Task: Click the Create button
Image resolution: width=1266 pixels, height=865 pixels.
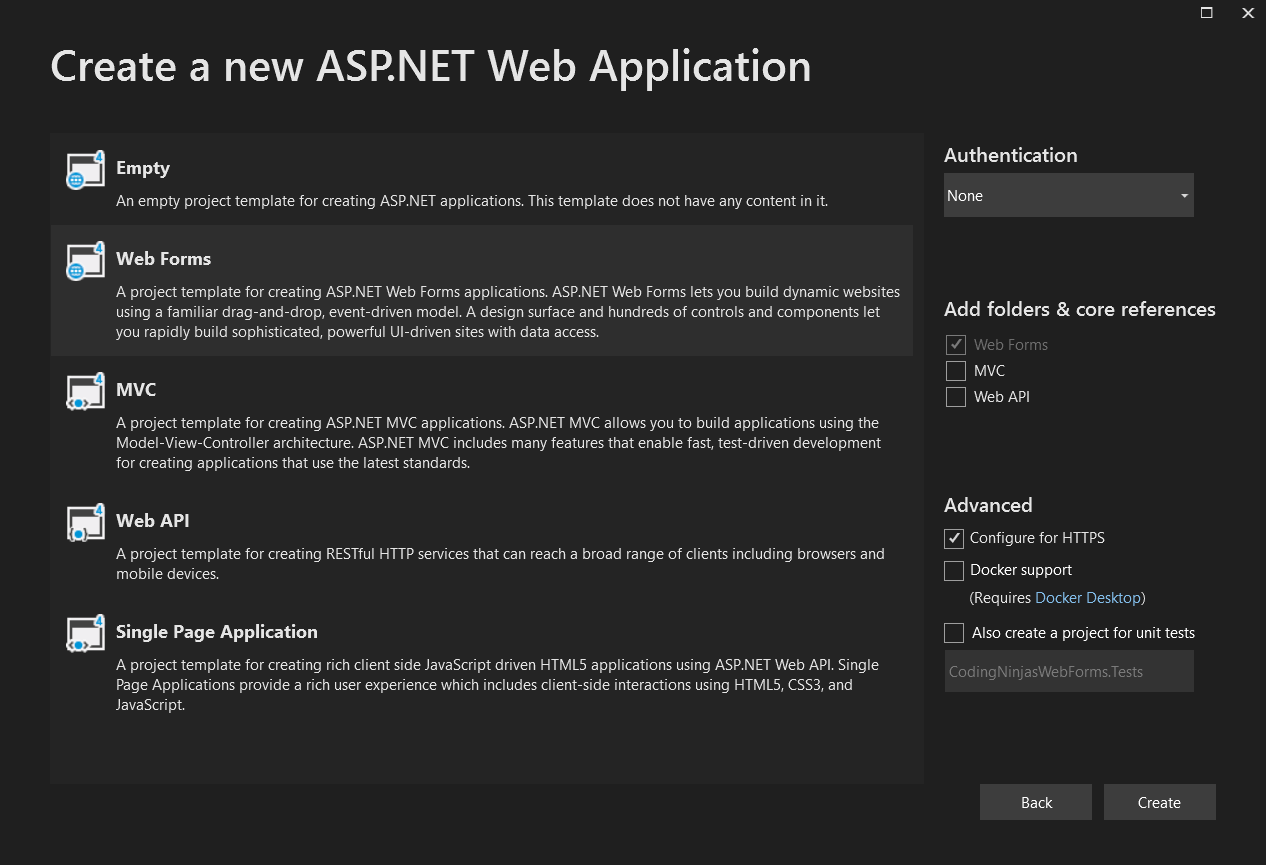Action: 1159,802
